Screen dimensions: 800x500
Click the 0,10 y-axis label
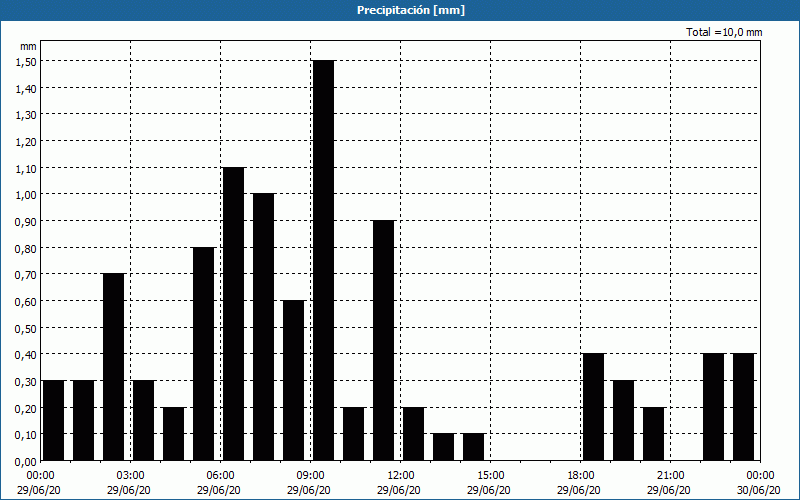[26, 435]
